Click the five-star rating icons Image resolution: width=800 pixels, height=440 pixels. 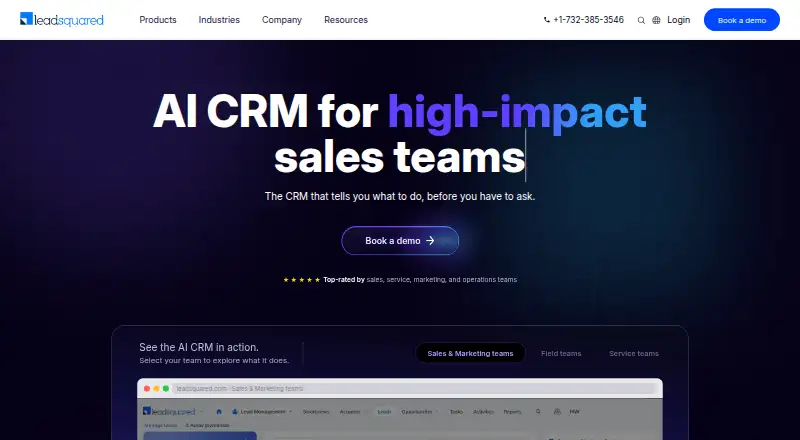[x=302, y=280]
